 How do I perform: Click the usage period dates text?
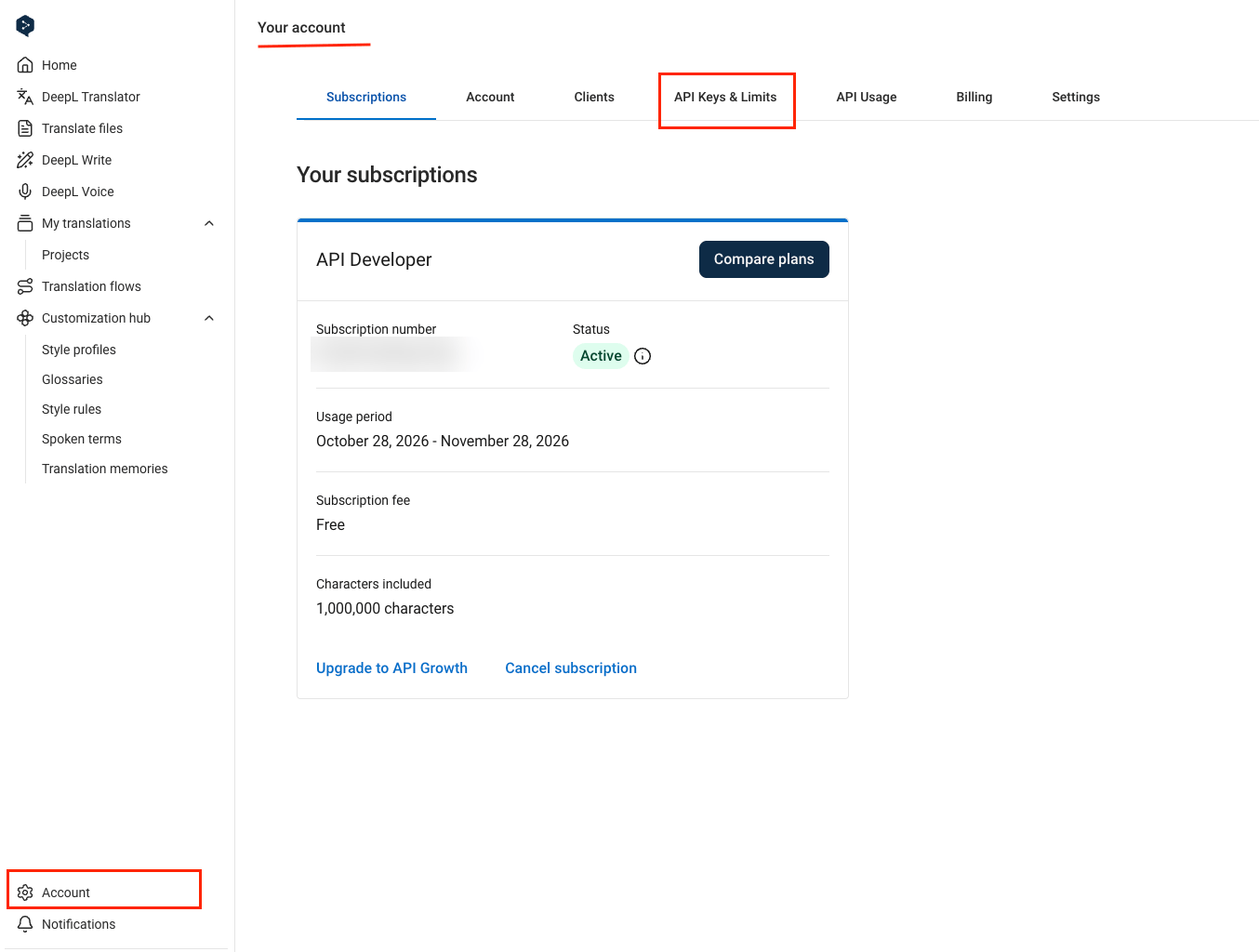[x=443, y=441]
